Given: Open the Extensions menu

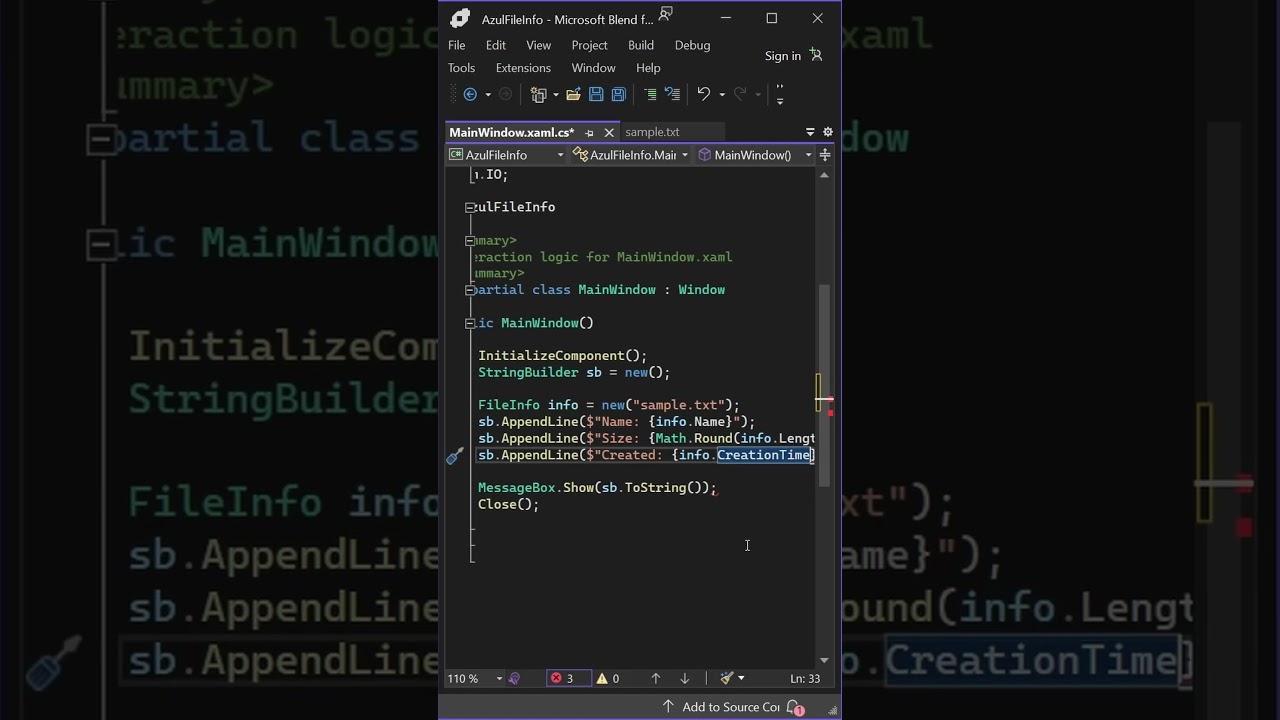Looking at the screenshot, I should click(523, 68).
